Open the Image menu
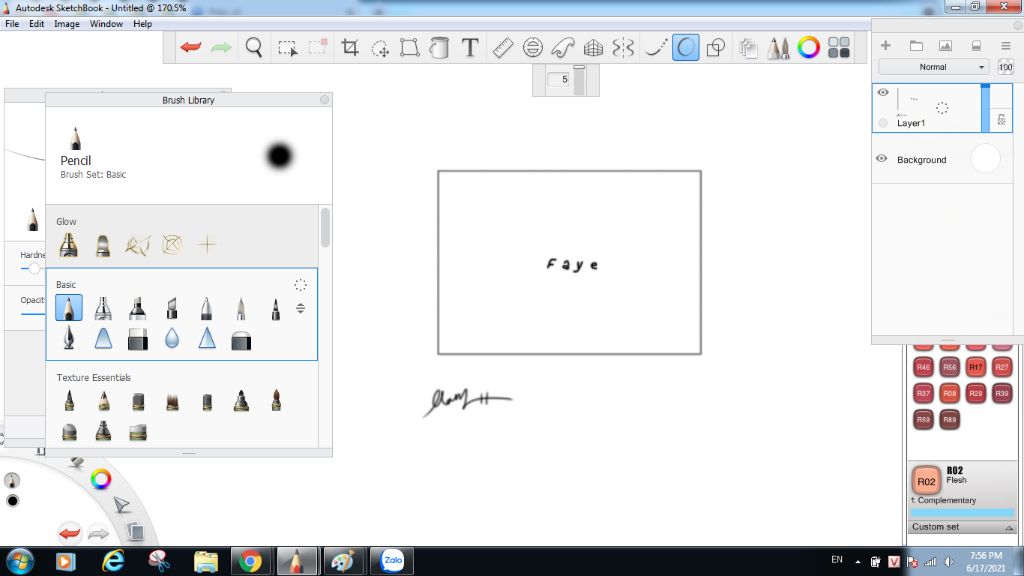Image resolution: width=1024 pixels, height=576 pixels. [67, 24]
